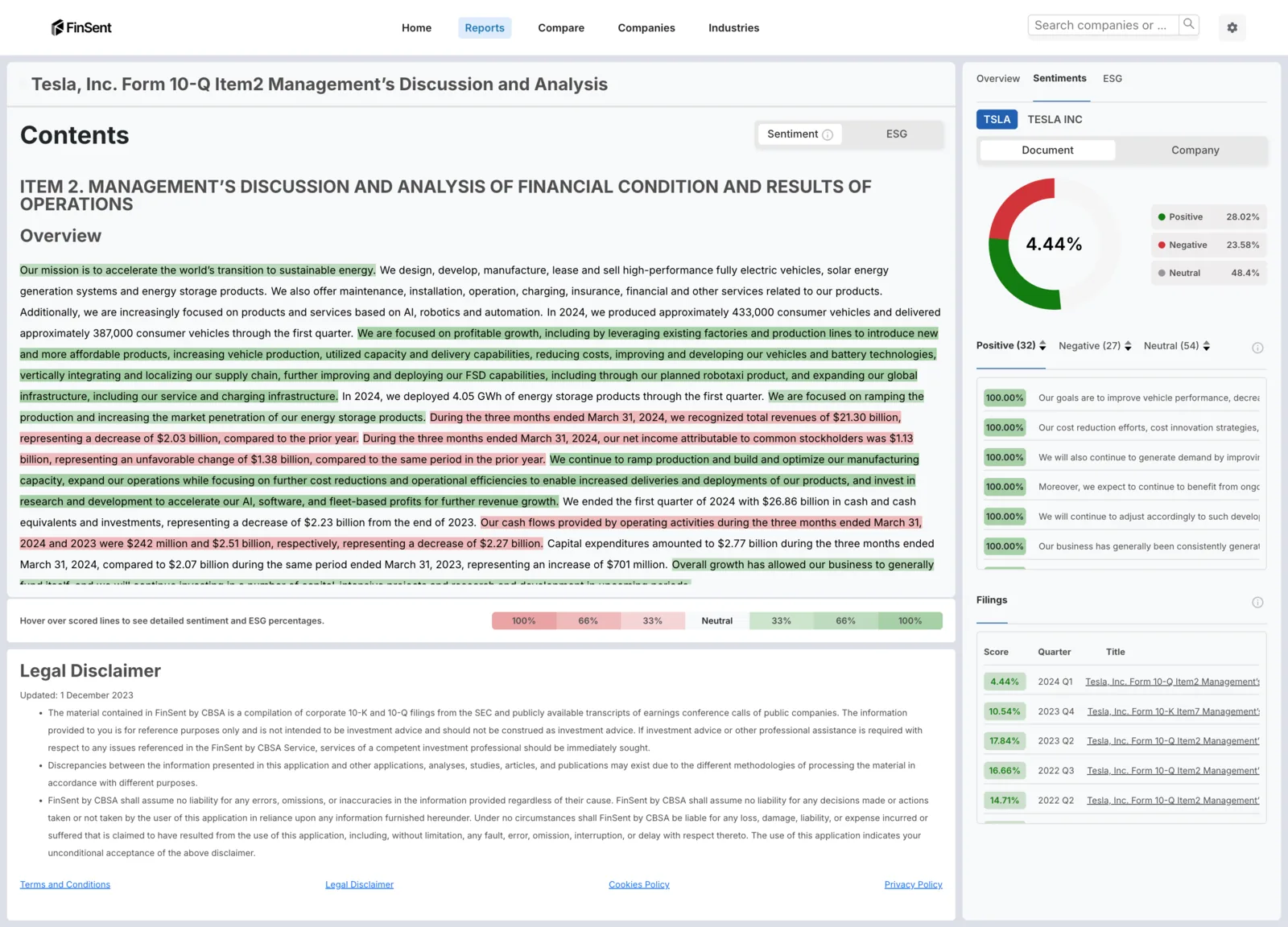
Task: Click the 17.84% score for 2023 Q2
Action: coord(1005,742)
